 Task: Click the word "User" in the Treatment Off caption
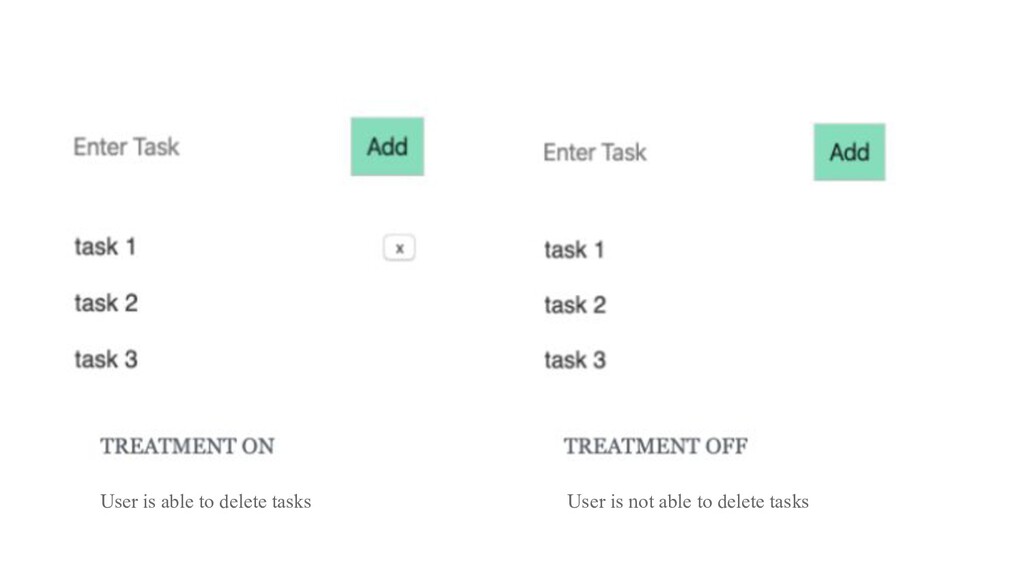tap(585, 501)
